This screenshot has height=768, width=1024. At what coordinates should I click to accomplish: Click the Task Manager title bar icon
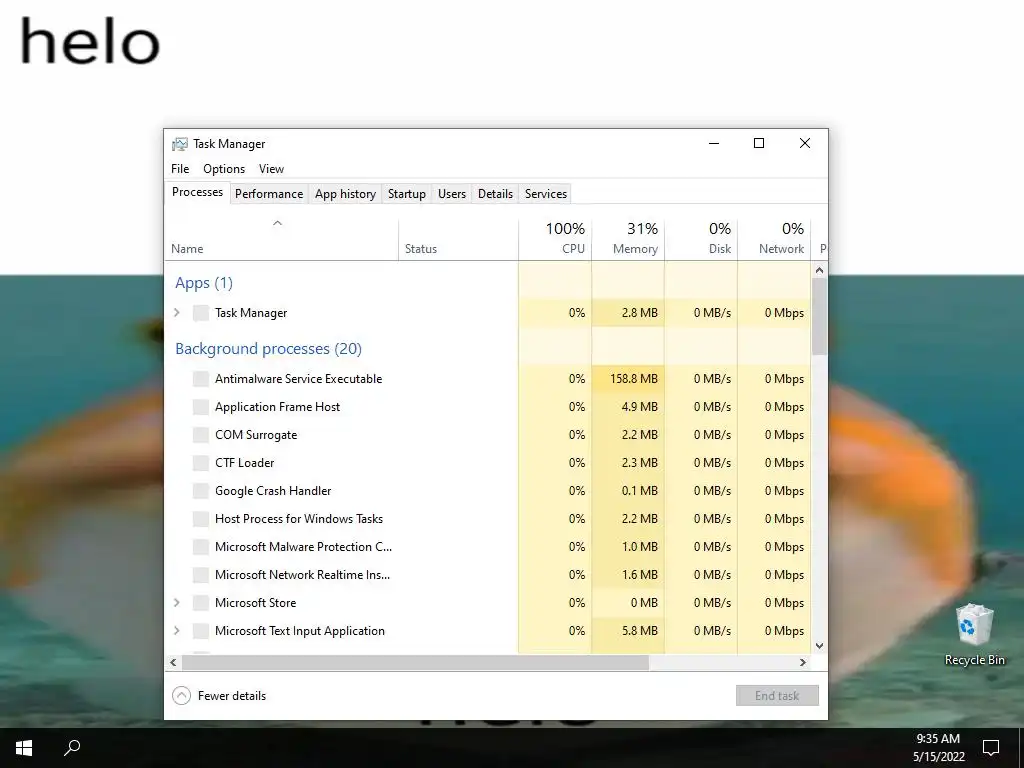(180, 144)
